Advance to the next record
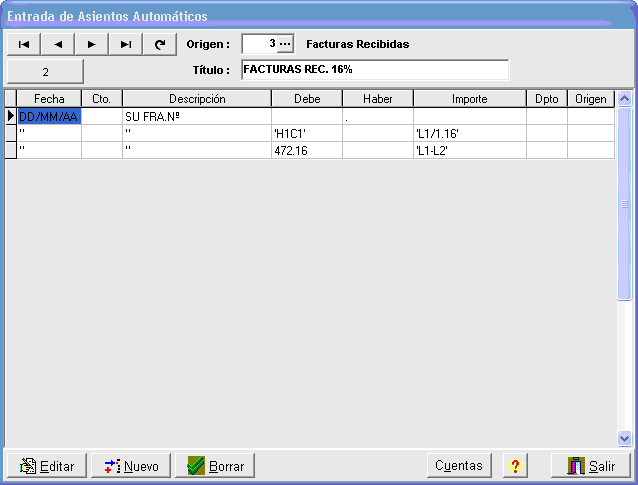Viewport: 638px width, 485px height. point(91,44)
